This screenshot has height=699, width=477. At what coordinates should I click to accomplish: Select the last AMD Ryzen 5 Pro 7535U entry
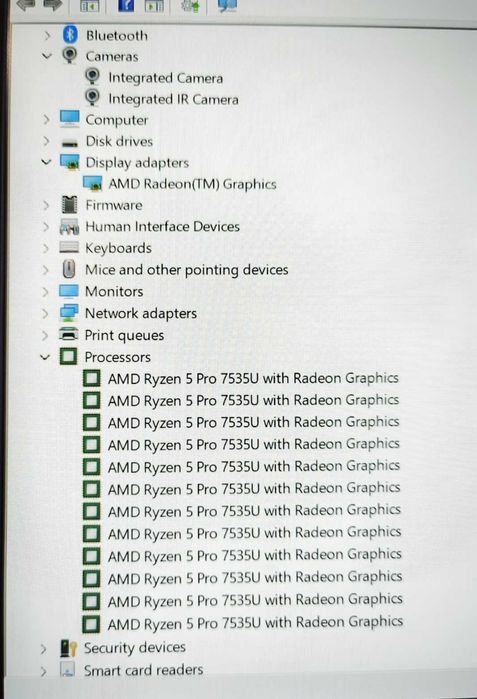tap(255, 623)
